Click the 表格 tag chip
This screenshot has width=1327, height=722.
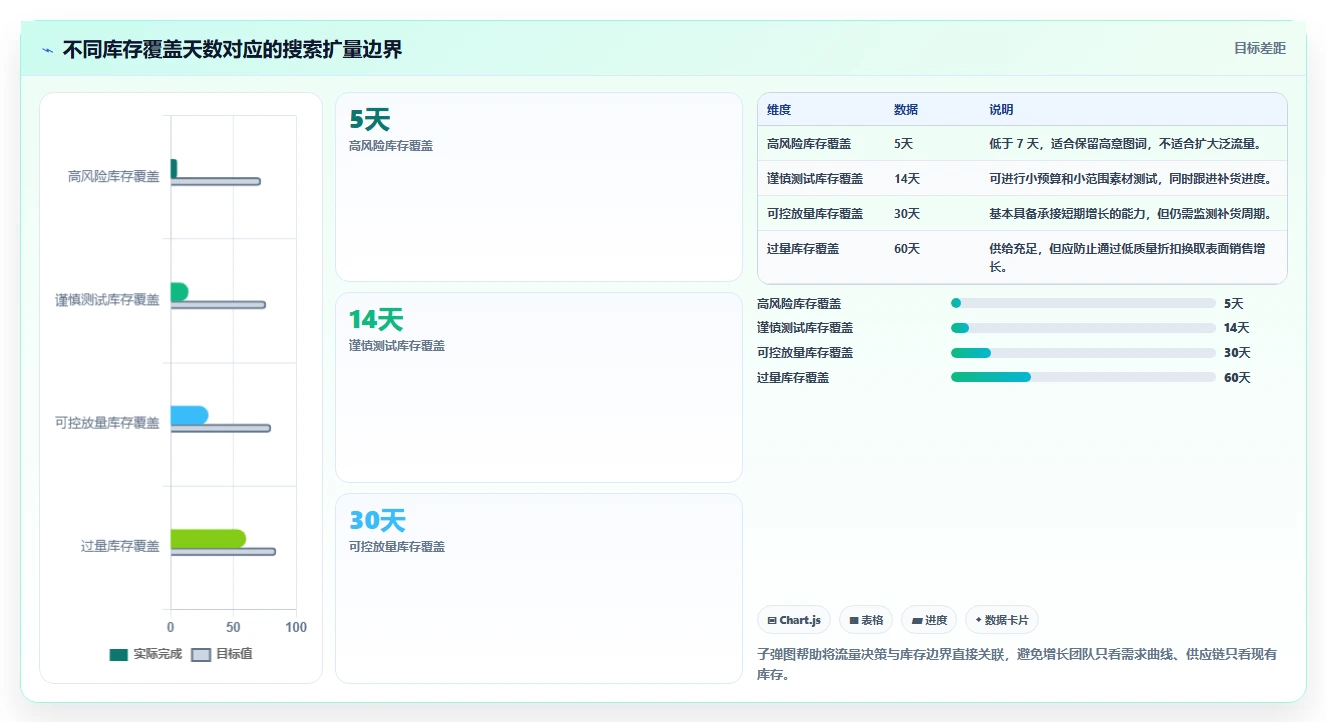866,620
